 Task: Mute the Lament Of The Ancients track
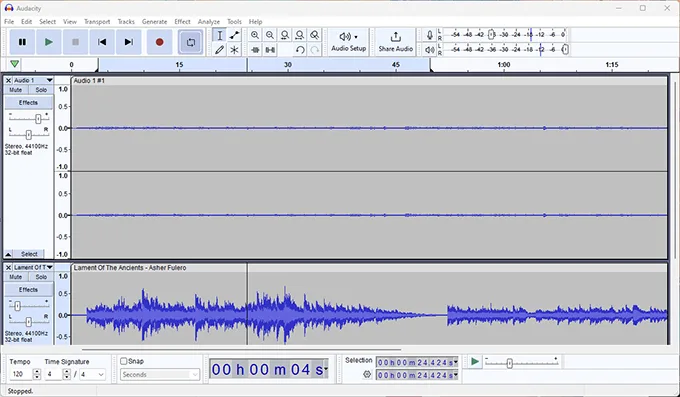click(16, 277)
